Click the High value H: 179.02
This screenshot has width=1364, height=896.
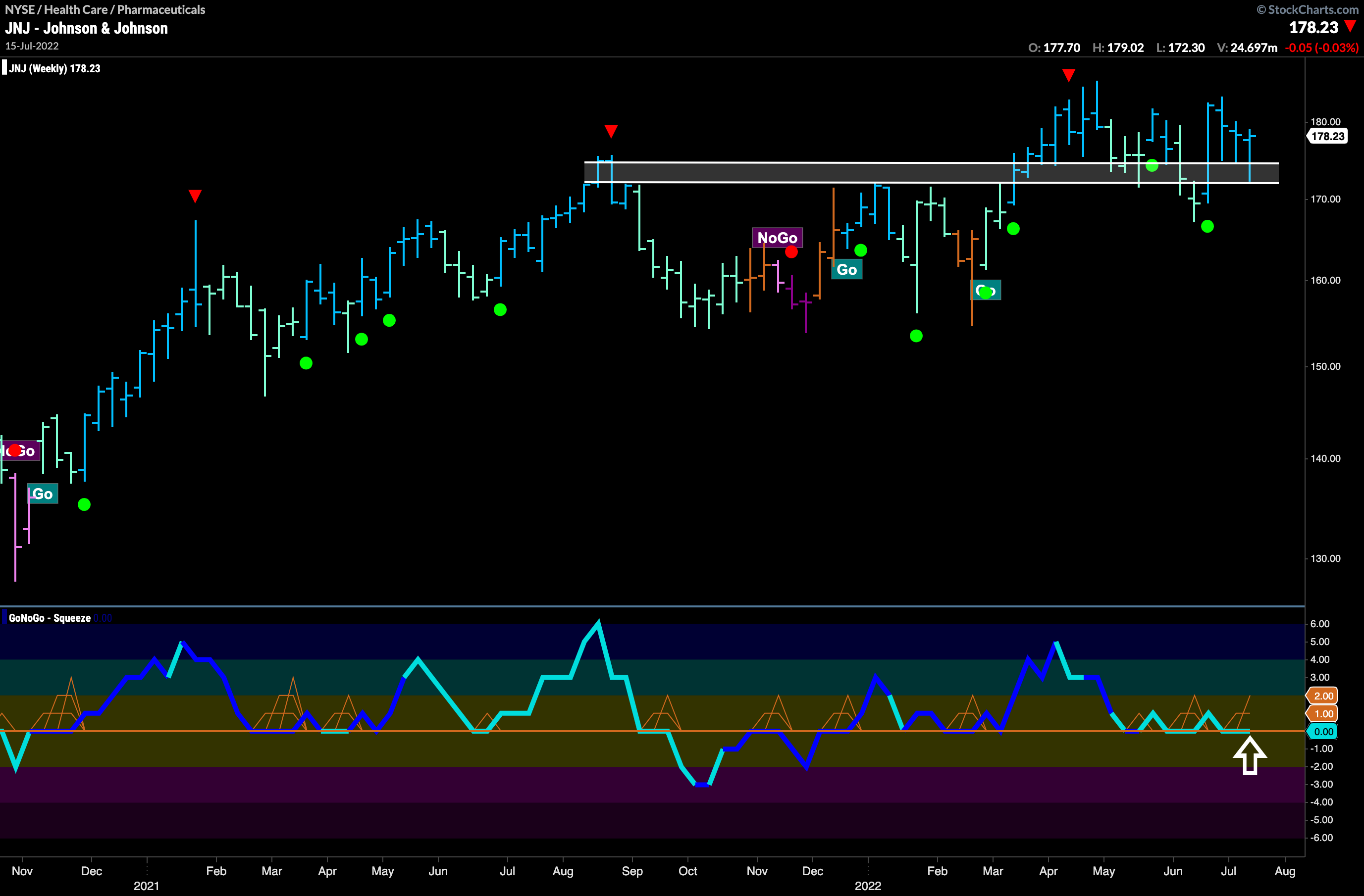click(1117, 48)
